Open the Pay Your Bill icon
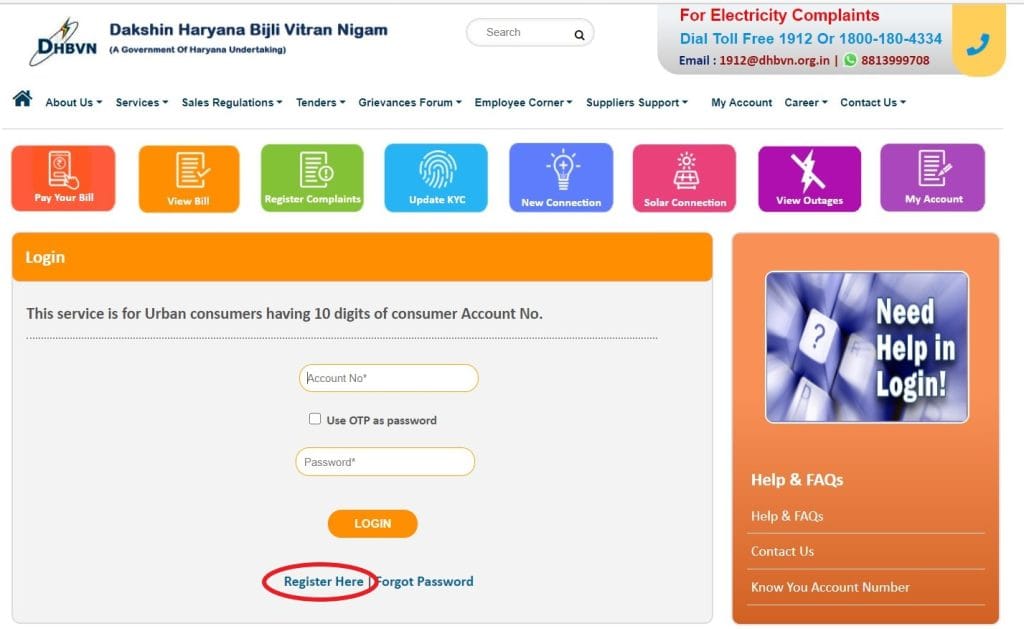This screenshot has width=1024, height=629. pyautogui.click(x=62, y=178)
